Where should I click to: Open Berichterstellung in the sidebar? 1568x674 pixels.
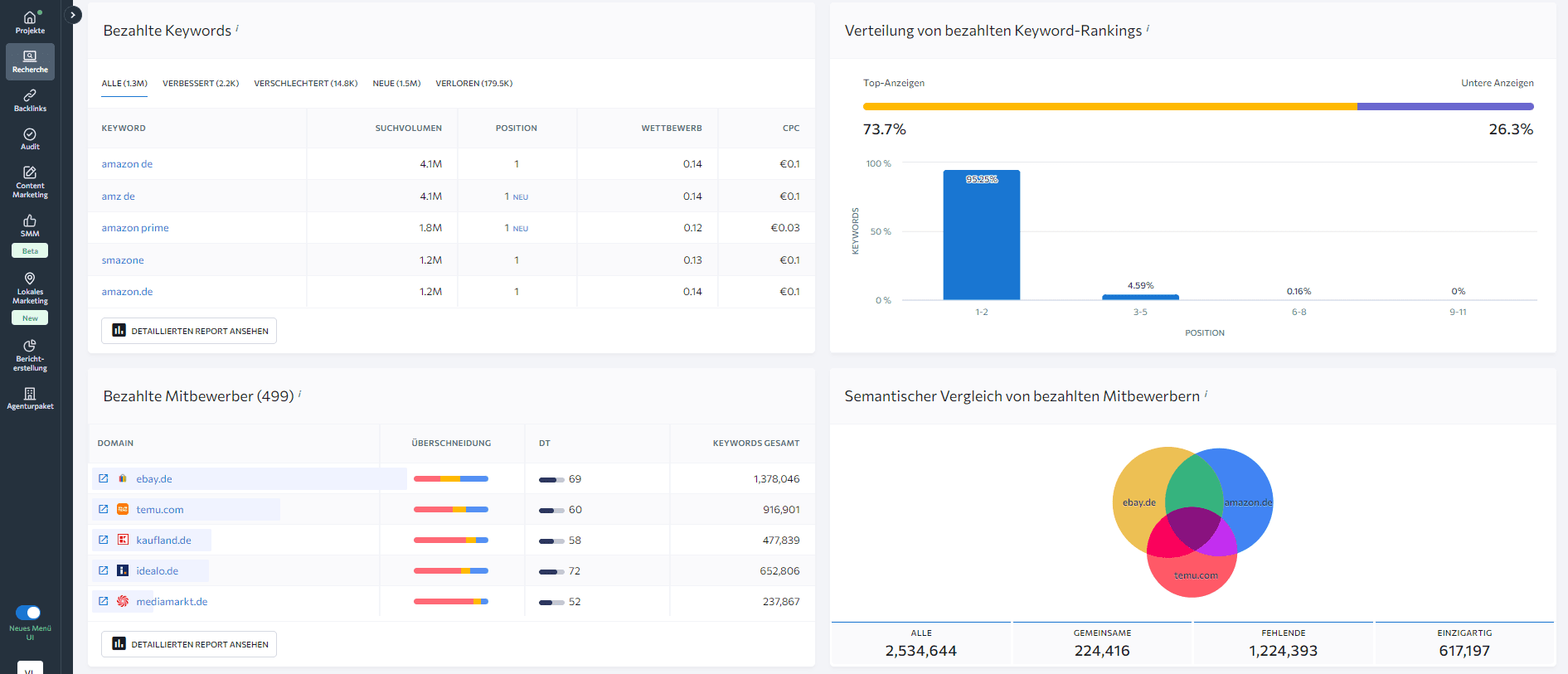click(30, 355)
